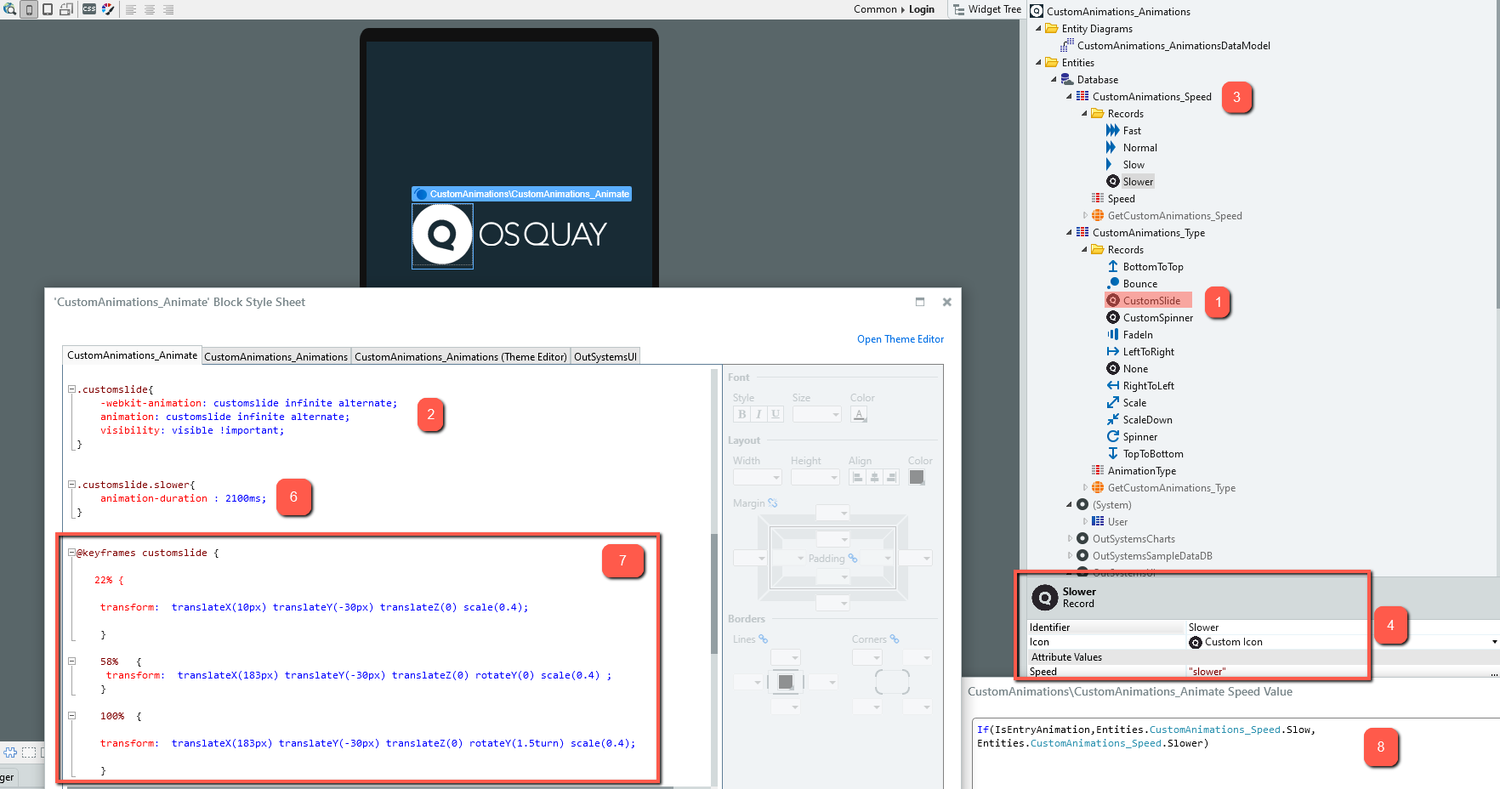The image size is (1500, 789).
Task: Select the Fast record icon in the tree
Action: (1114, 130)
